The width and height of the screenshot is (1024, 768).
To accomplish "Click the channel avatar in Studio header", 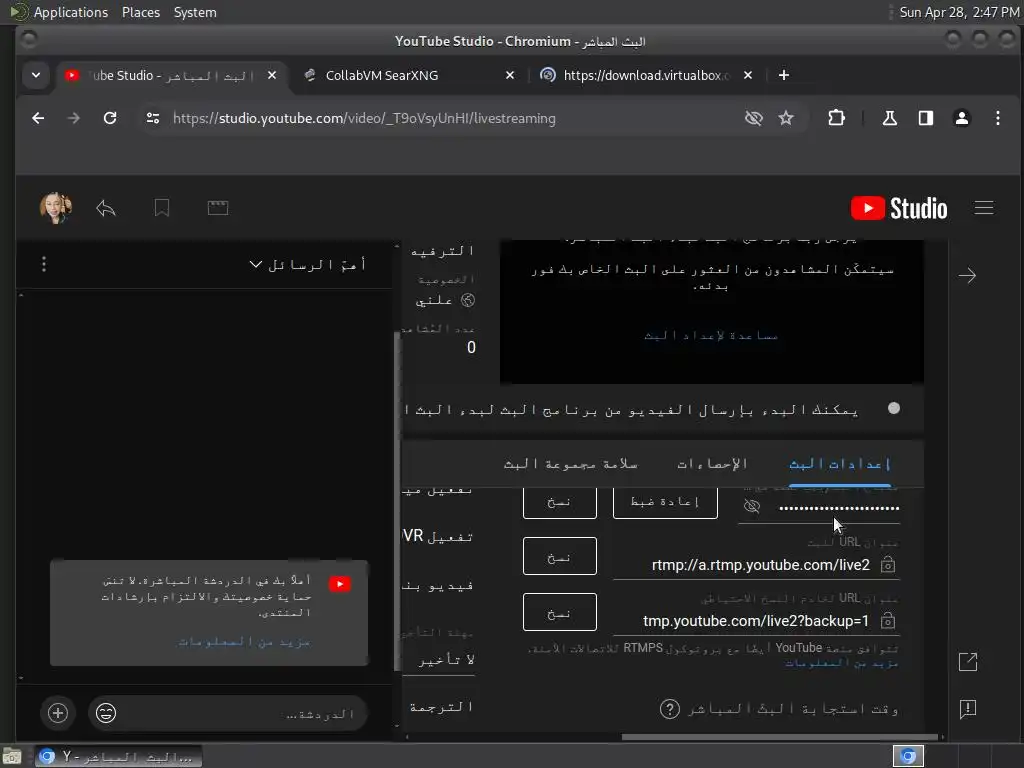I will (x=56, y=208).
